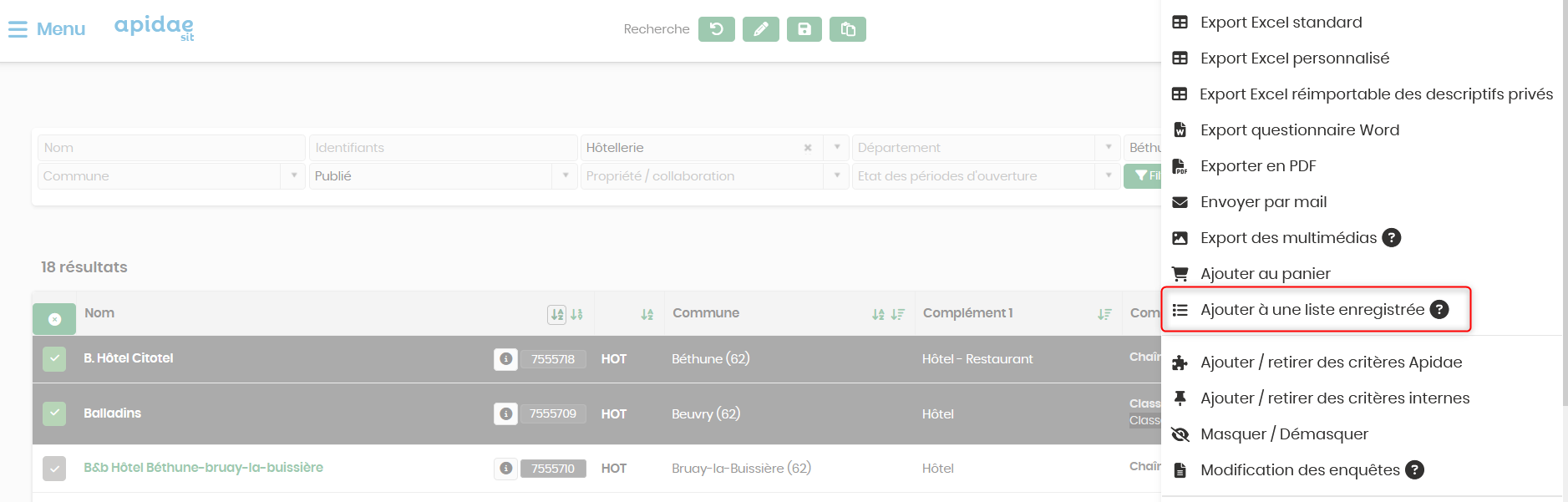The image size is (1568, 502).
Task: Click the reset search undo icon
Action: point(717,29)
